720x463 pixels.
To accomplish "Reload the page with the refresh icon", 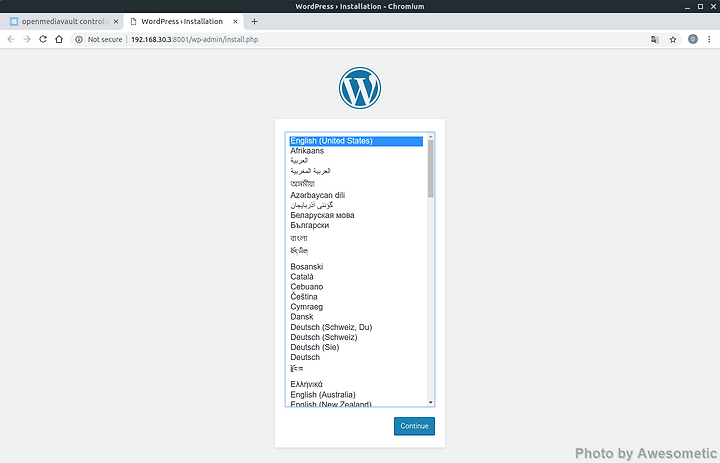I will [43, 40].
